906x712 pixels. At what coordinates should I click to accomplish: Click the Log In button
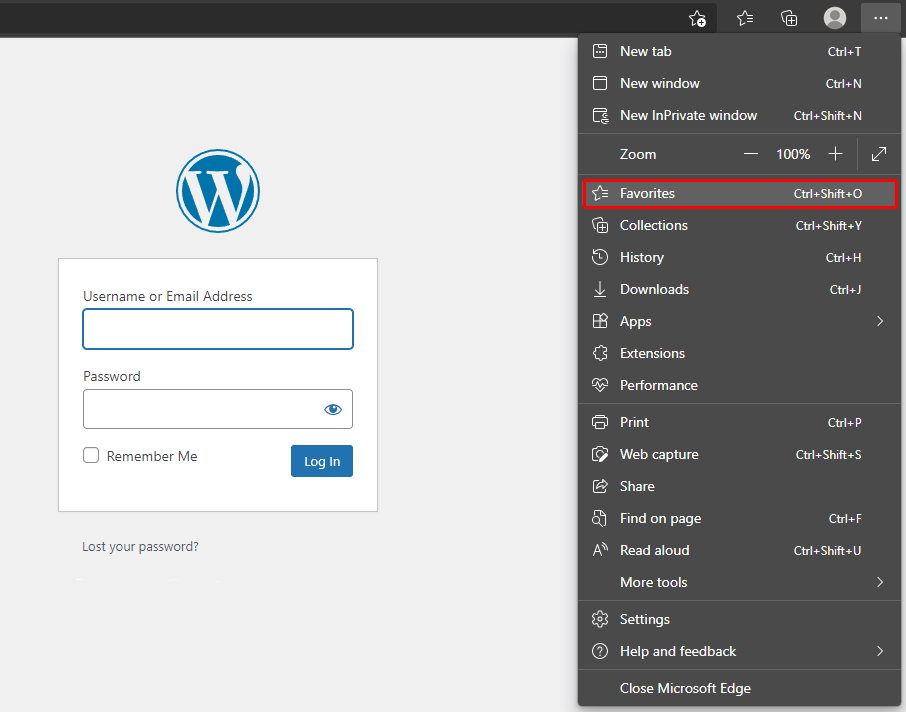[x=322, y=461]
